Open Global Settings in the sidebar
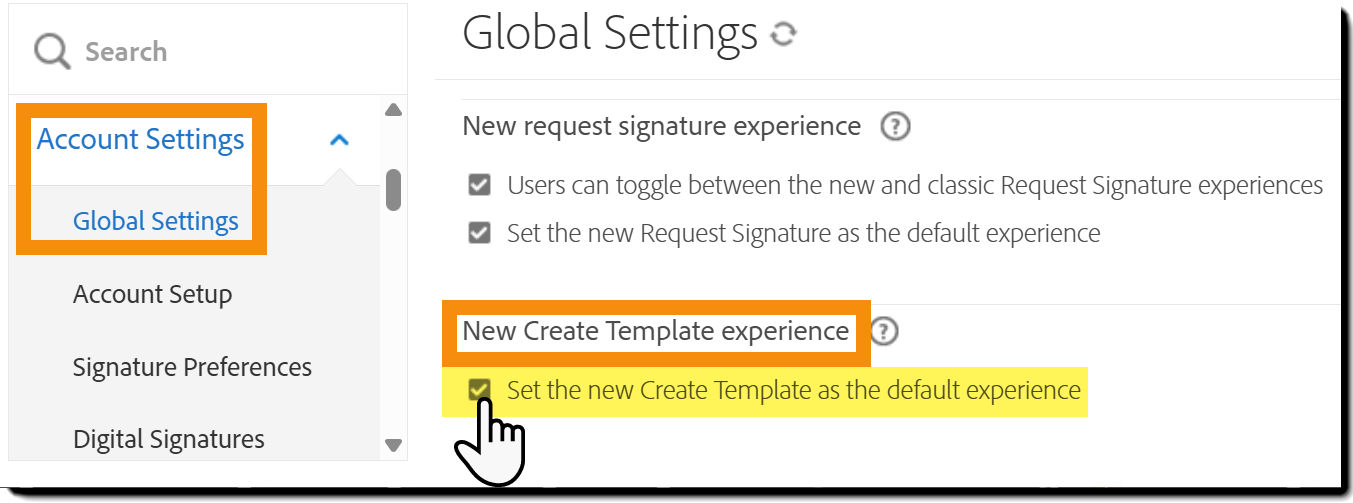Image resolution: width=1353 pixels, height=503 pixels. 156,221
